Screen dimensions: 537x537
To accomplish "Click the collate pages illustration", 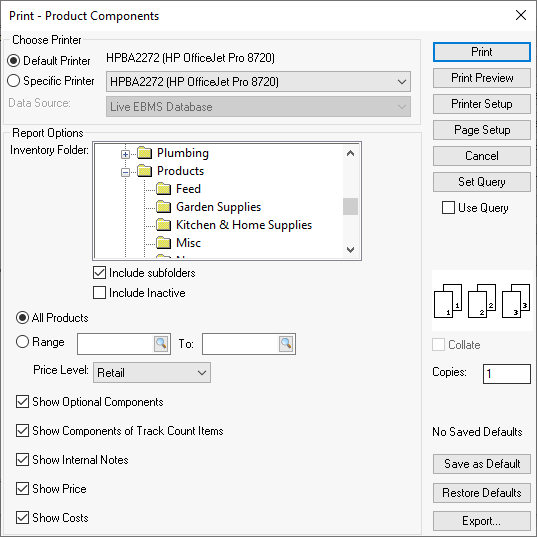I will click(482, 300).
